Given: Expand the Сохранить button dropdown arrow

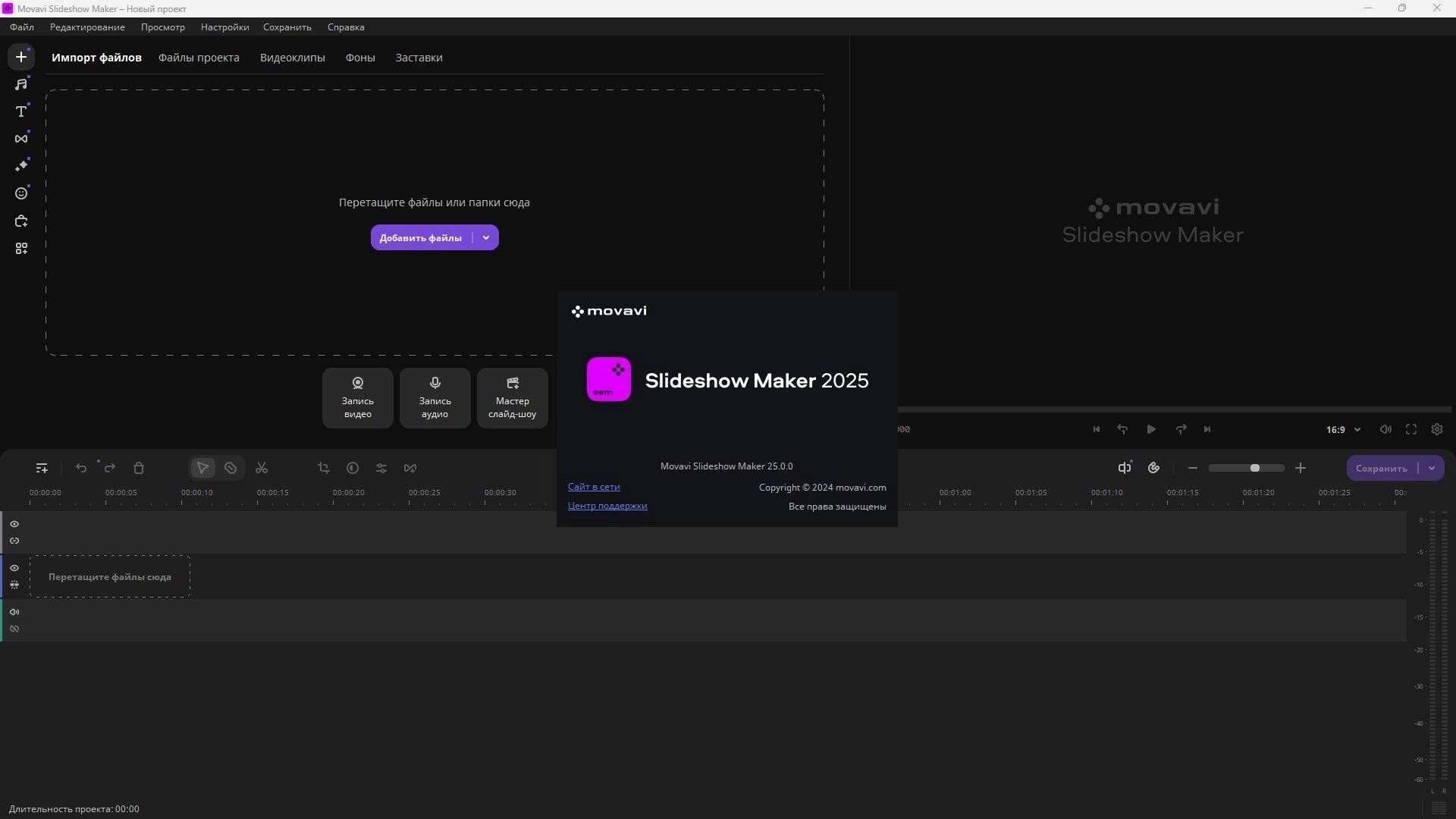Looking at the screenshot, I should tap(1432, 469).
